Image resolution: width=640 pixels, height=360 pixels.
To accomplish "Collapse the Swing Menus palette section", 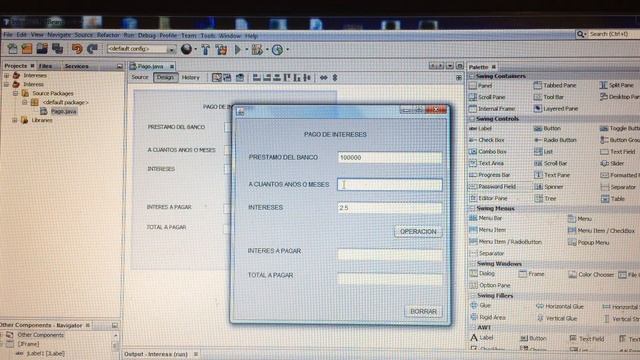I will pos(472,208).
